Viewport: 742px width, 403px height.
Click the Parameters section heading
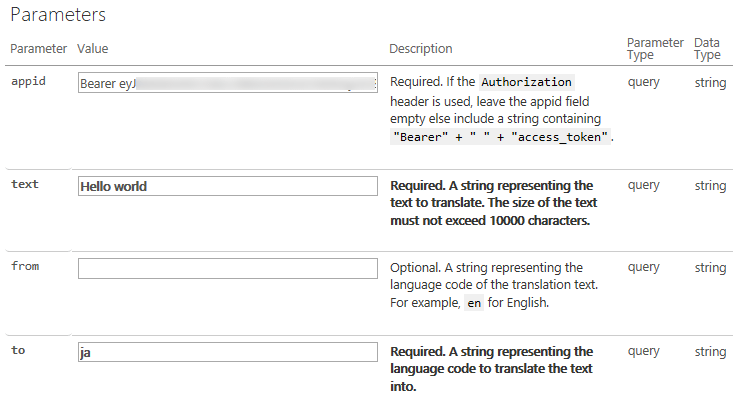click(58, 15)
